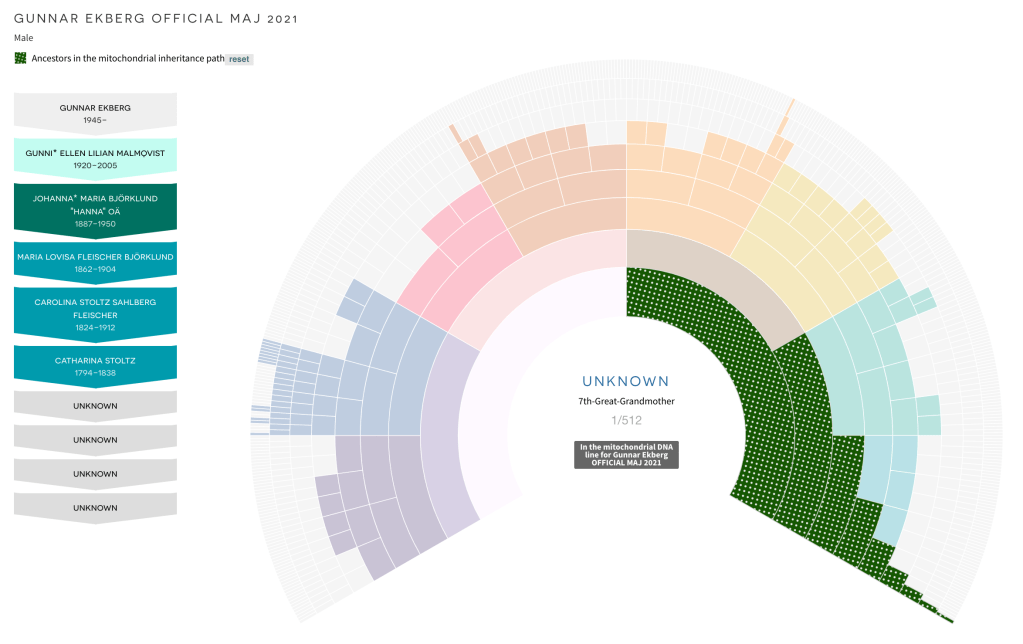The width and height of the screenshot is (1023, 644).
Task: Select Gunnar Ekberg 1945 in lineage list
Action: [x=95, y=113]
